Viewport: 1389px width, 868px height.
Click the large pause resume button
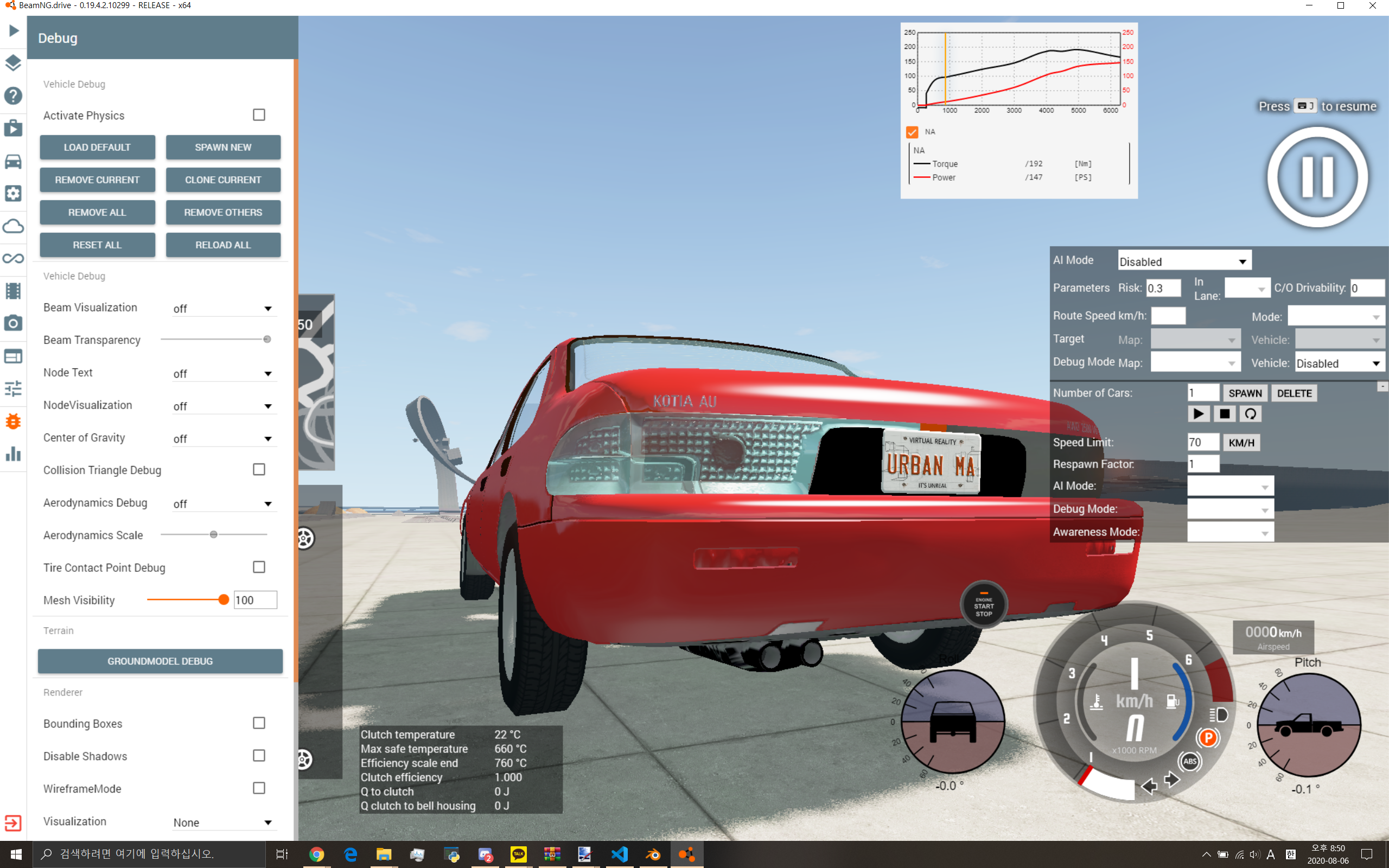(1317, 177)
